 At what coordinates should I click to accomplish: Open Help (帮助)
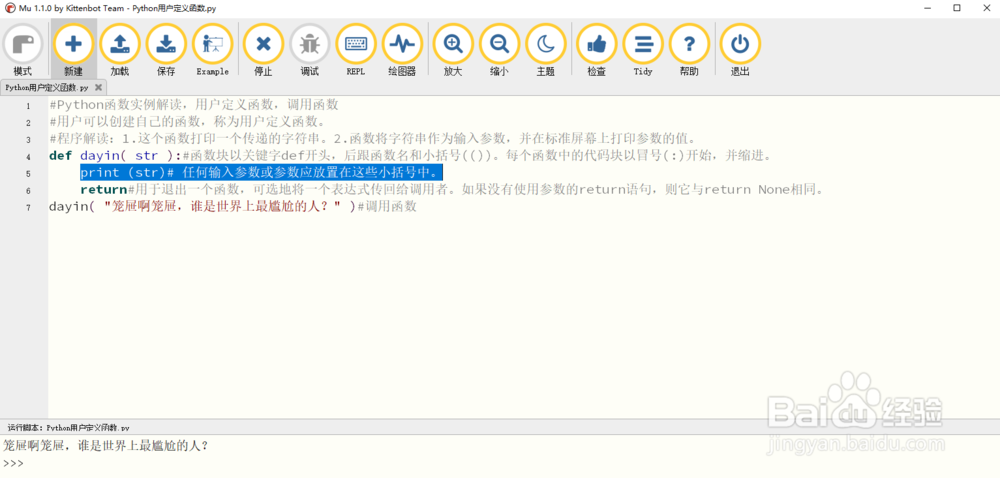(689, 50)
